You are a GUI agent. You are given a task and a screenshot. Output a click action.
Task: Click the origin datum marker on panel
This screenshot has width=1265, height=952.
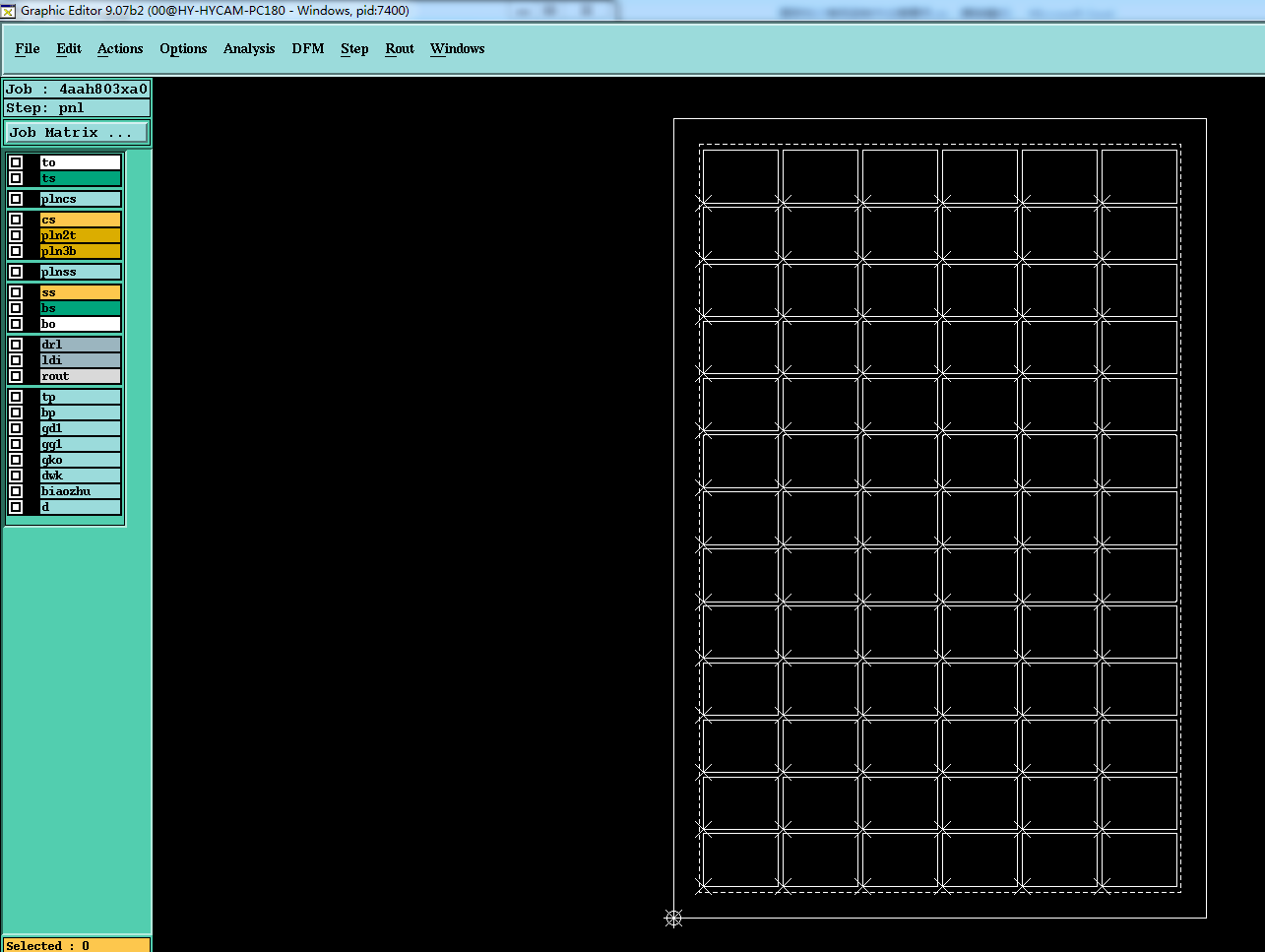(x=673, y=919)
